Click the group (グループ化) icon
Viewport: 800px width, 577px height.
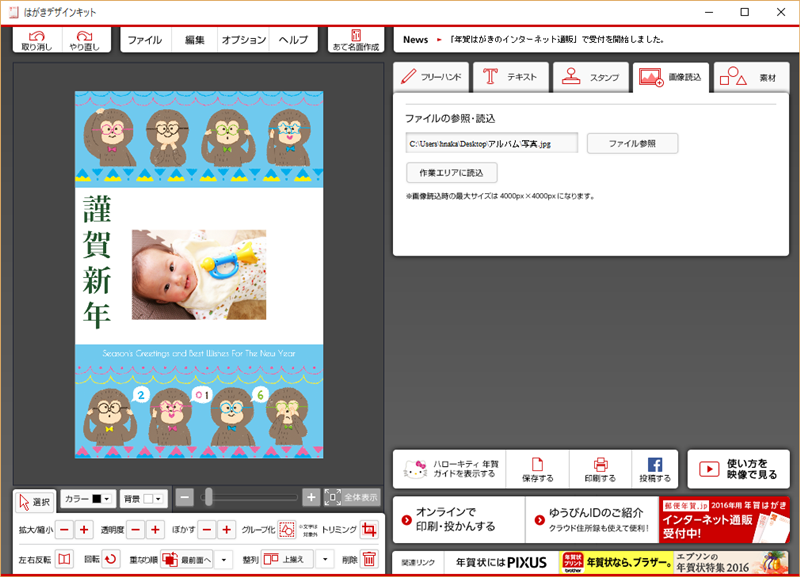click(x=287, y=530)
